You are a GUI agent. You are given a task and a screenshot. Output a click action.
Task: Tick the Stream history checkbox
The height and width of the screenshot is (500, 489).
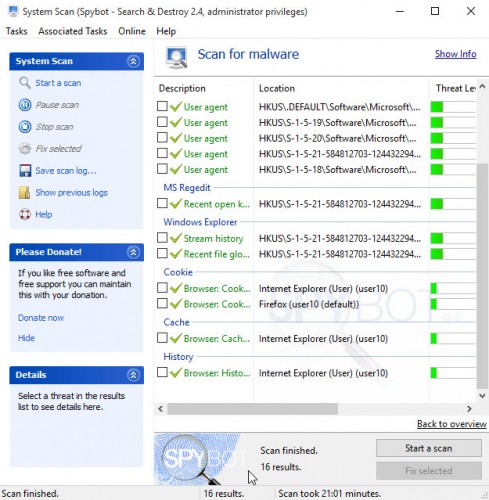pyautogui.click(x=162, y=238)
